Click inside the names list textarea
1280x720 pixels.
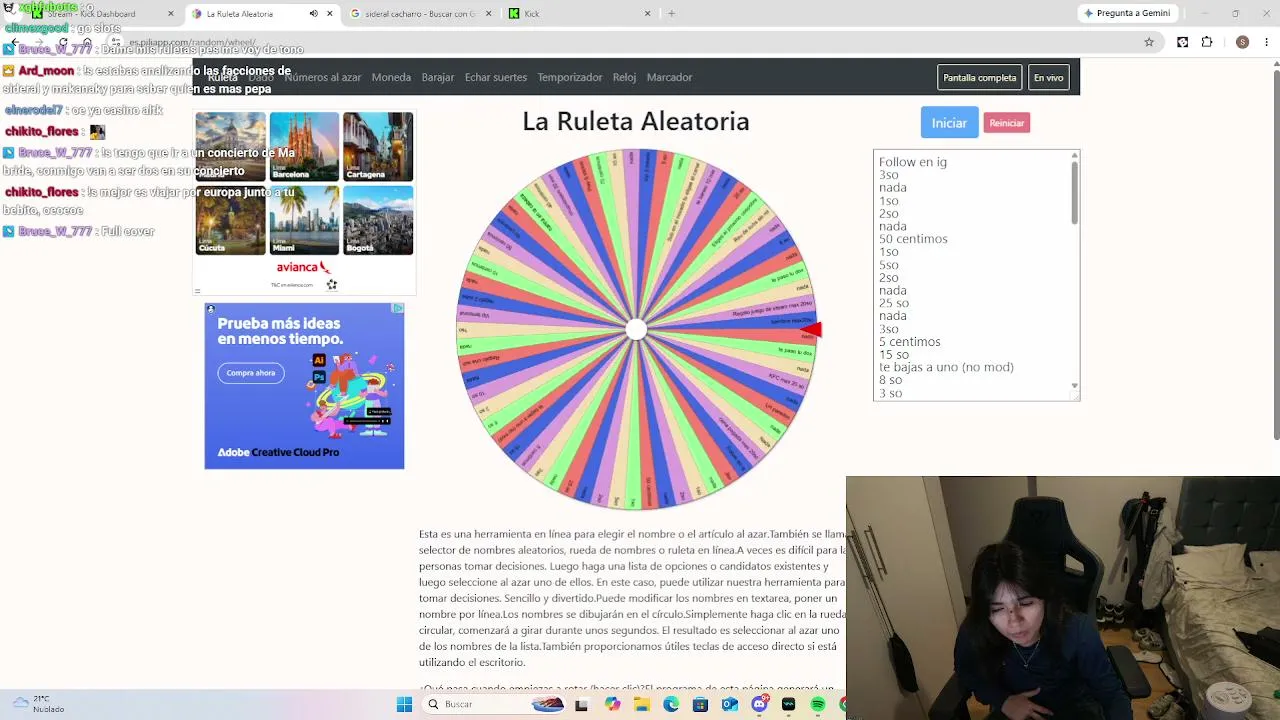(976, 275)
